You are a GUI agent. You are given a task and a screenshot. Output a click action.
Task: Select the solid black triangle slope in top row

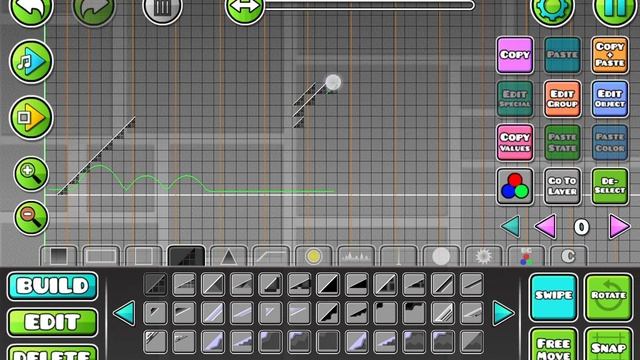(328, 284)
